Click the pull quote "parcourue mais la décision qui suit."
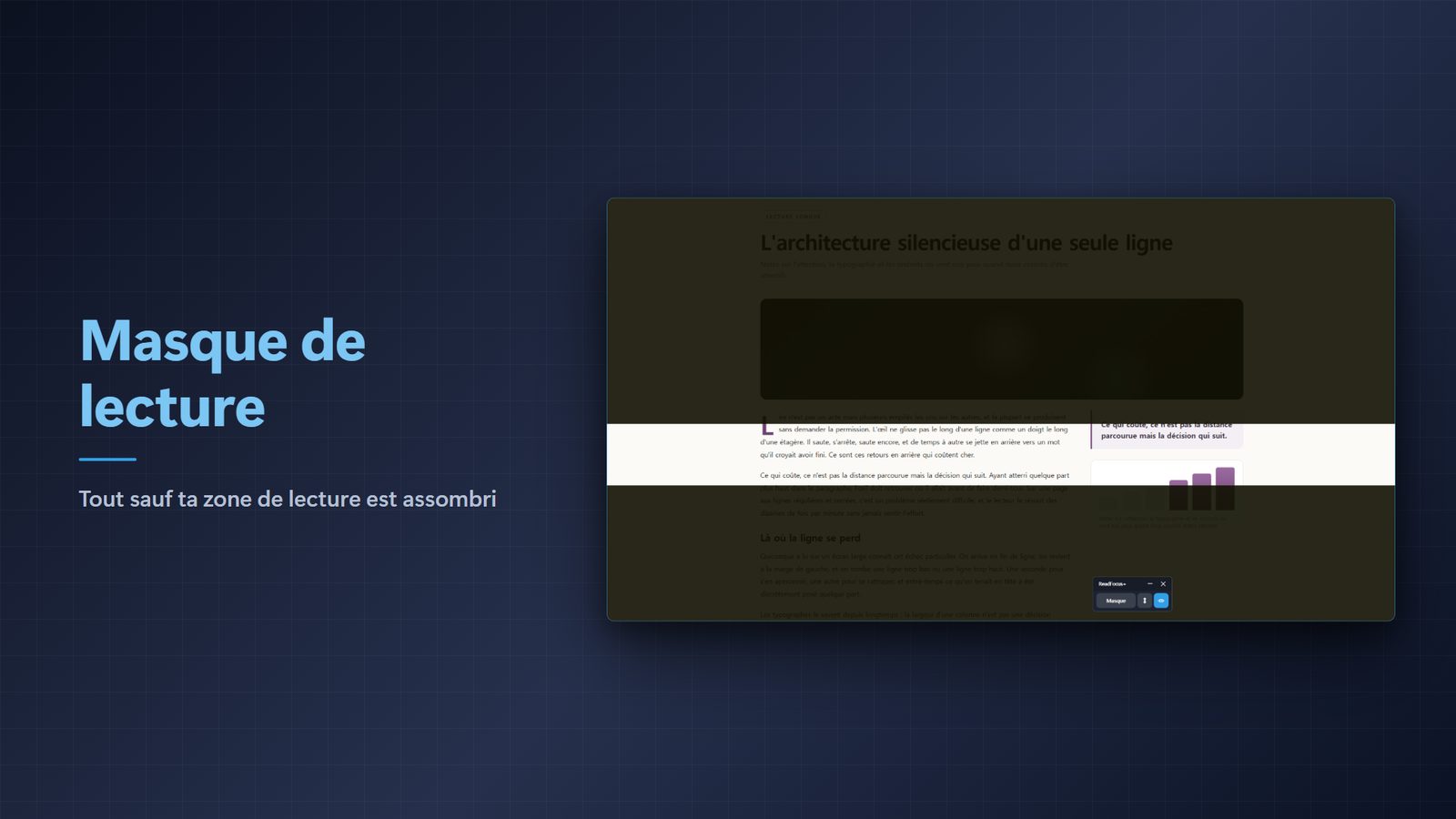 (1164, 436)
